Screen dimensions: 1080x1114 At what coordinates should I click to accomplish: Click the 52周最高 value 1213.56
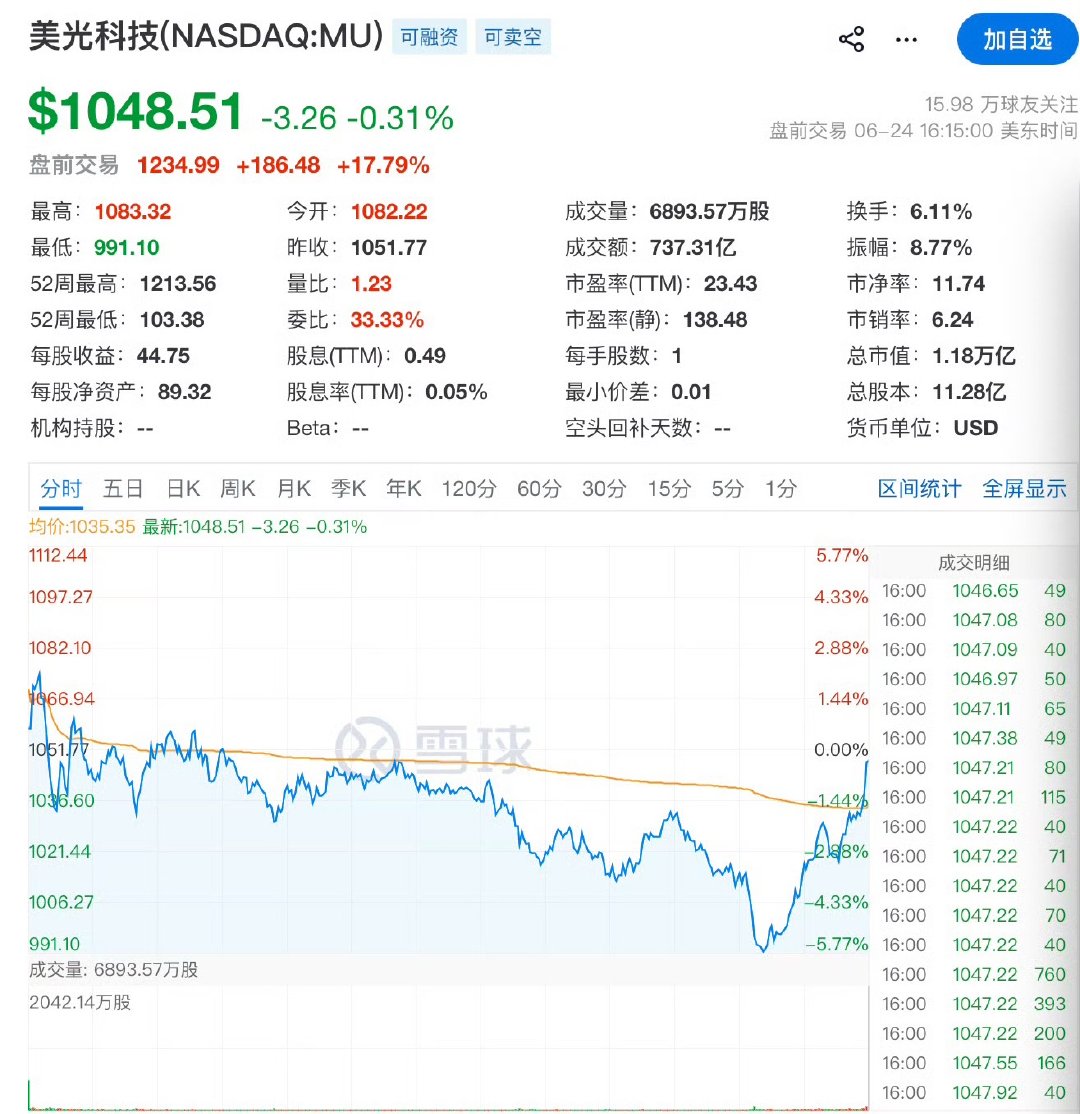click(178, 284)
